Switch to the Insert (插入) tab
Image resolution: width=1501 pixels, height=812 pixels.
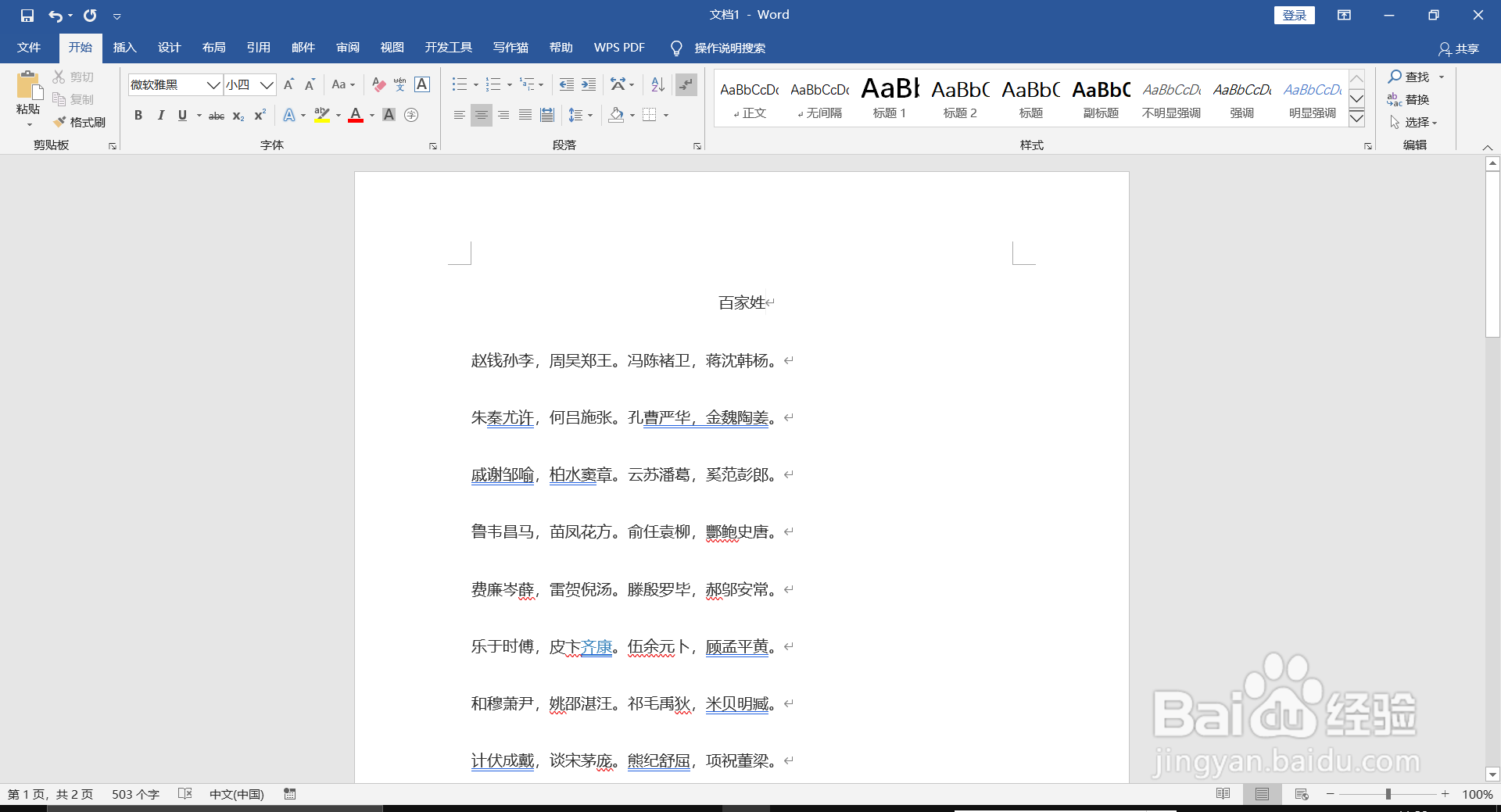[124, 48]
